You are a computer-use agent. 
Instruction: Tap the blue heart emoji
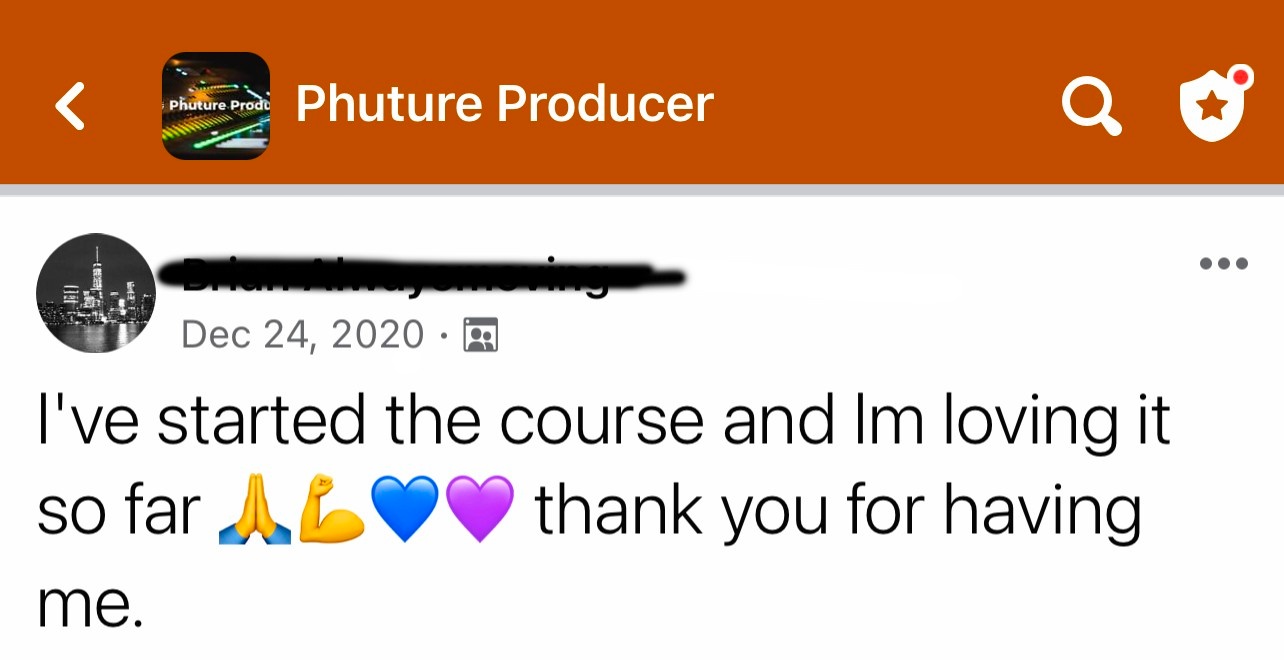tap(404, 509)
